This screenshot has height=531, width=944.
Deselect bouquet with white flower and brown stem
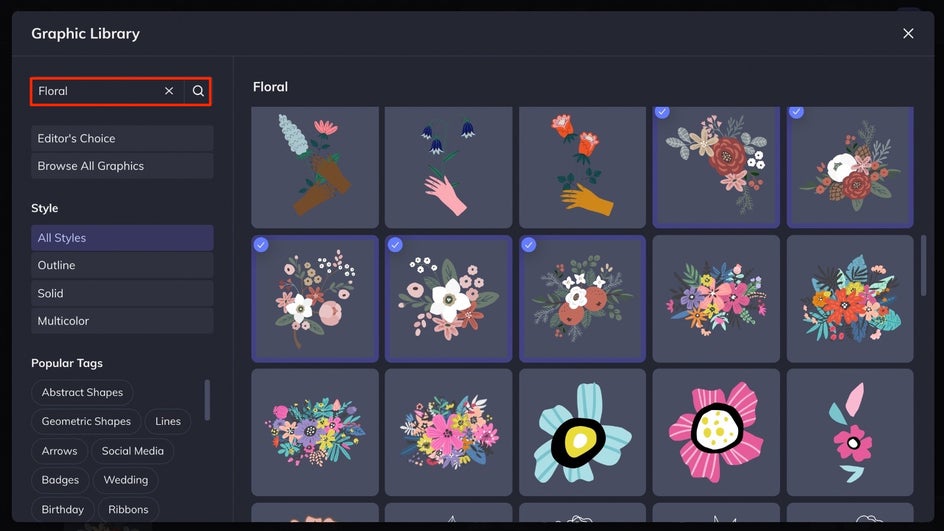[315, 299]
